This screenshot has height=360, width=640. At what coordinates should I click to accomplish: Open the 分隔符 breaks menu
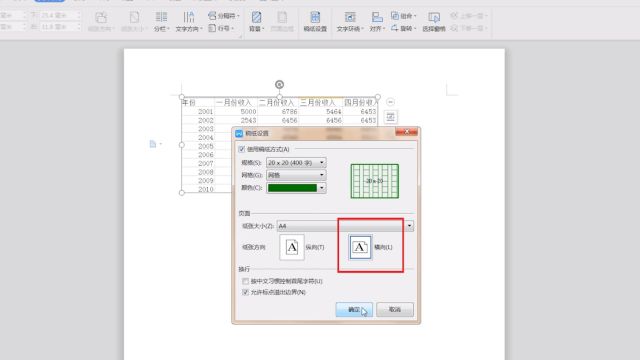[223, 16]
